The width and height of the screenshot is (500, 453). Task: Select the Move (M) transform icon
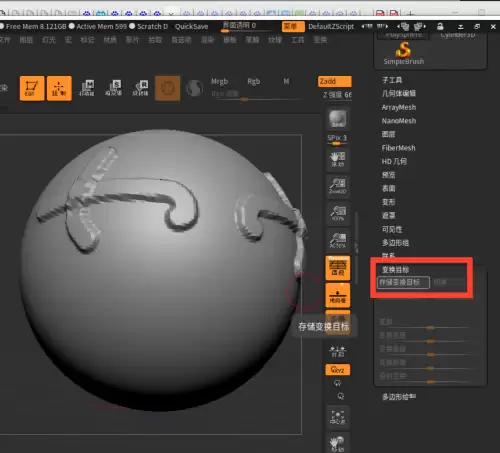87,88
